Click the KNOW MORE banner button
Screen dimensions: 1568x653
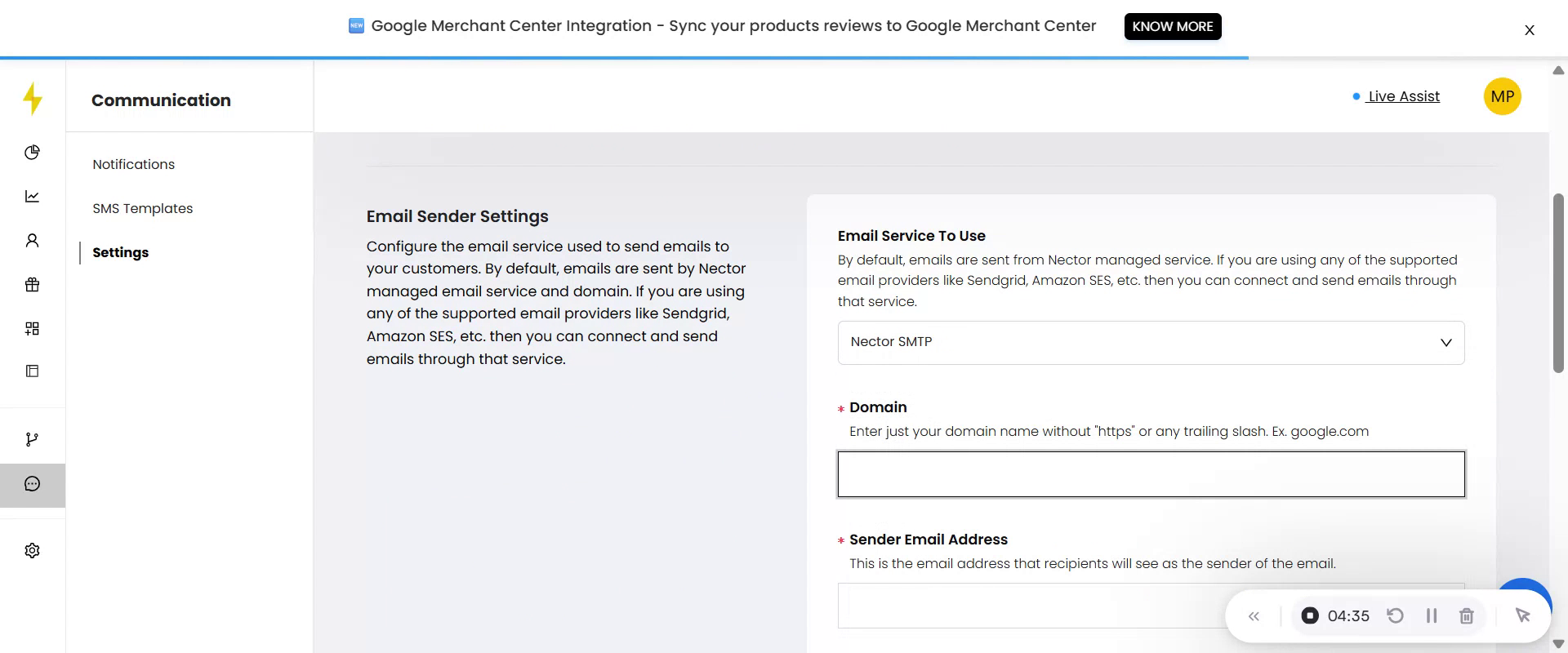coord(1172,26)
